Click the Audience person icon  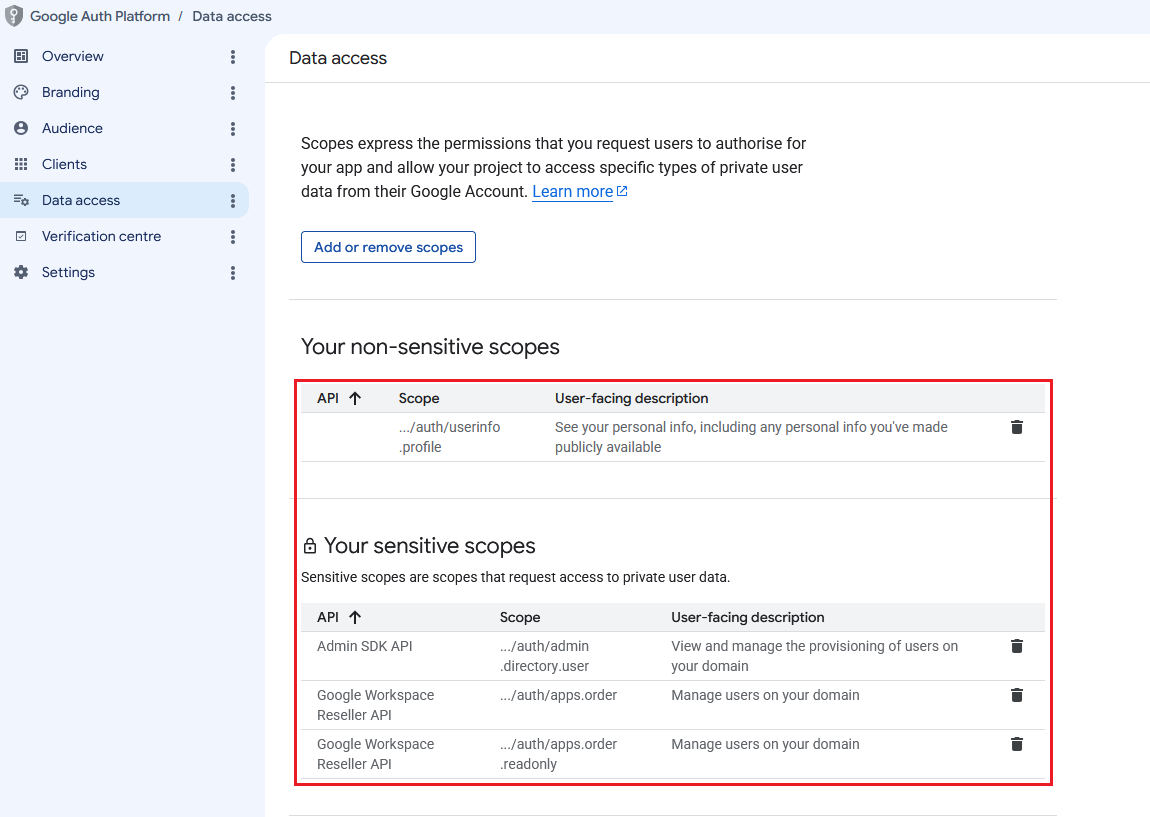21,128
